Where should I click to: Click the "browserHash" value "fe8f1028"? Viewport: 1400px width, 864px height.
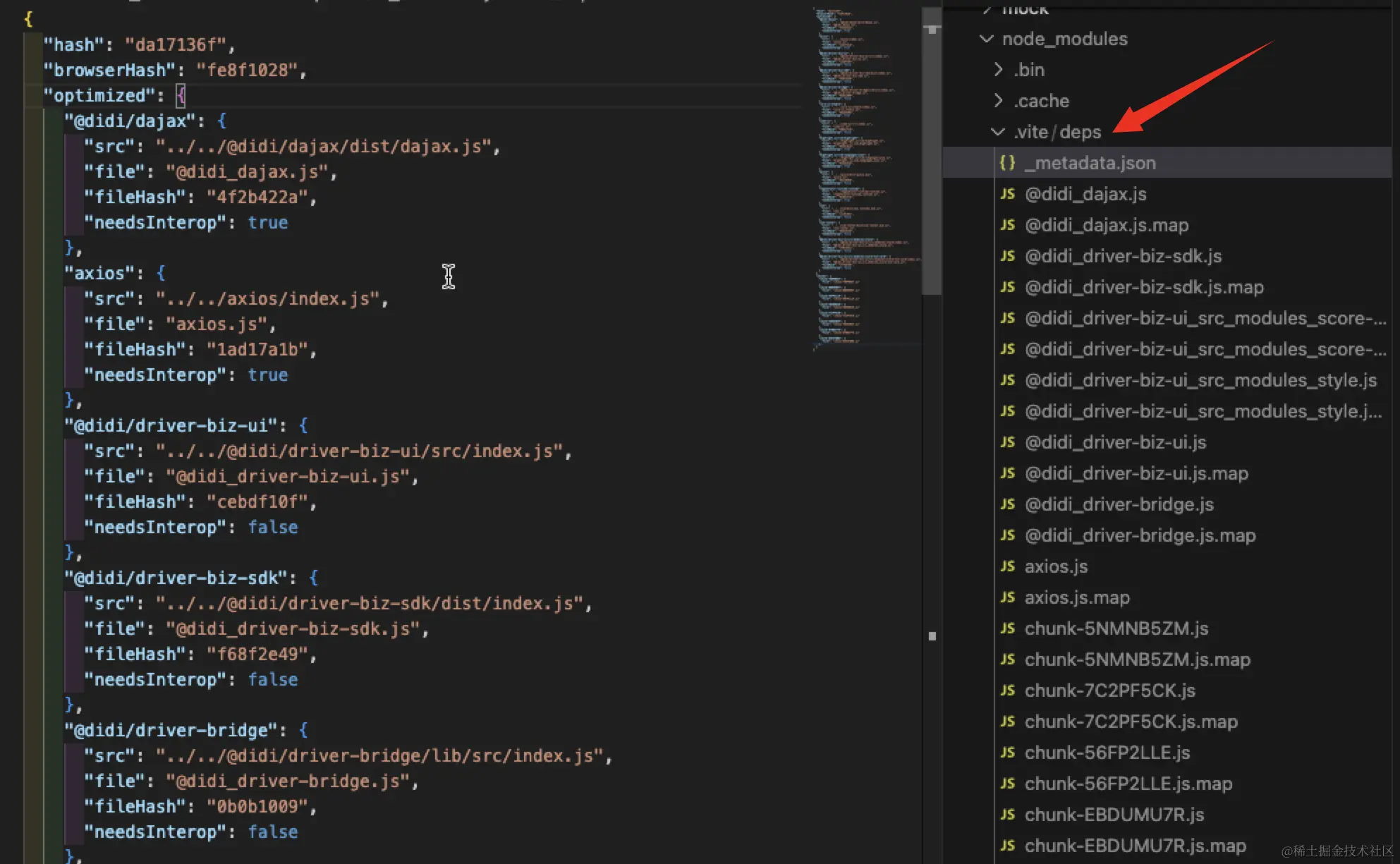tap(247, 70)
